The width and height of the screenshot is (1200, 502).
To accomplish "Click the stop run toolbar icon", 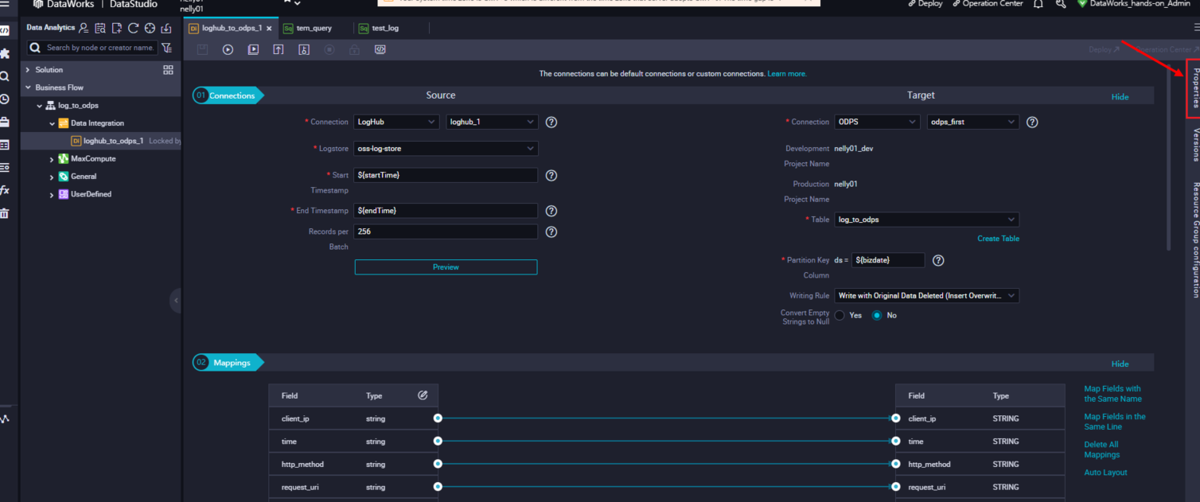I will 329,49.
